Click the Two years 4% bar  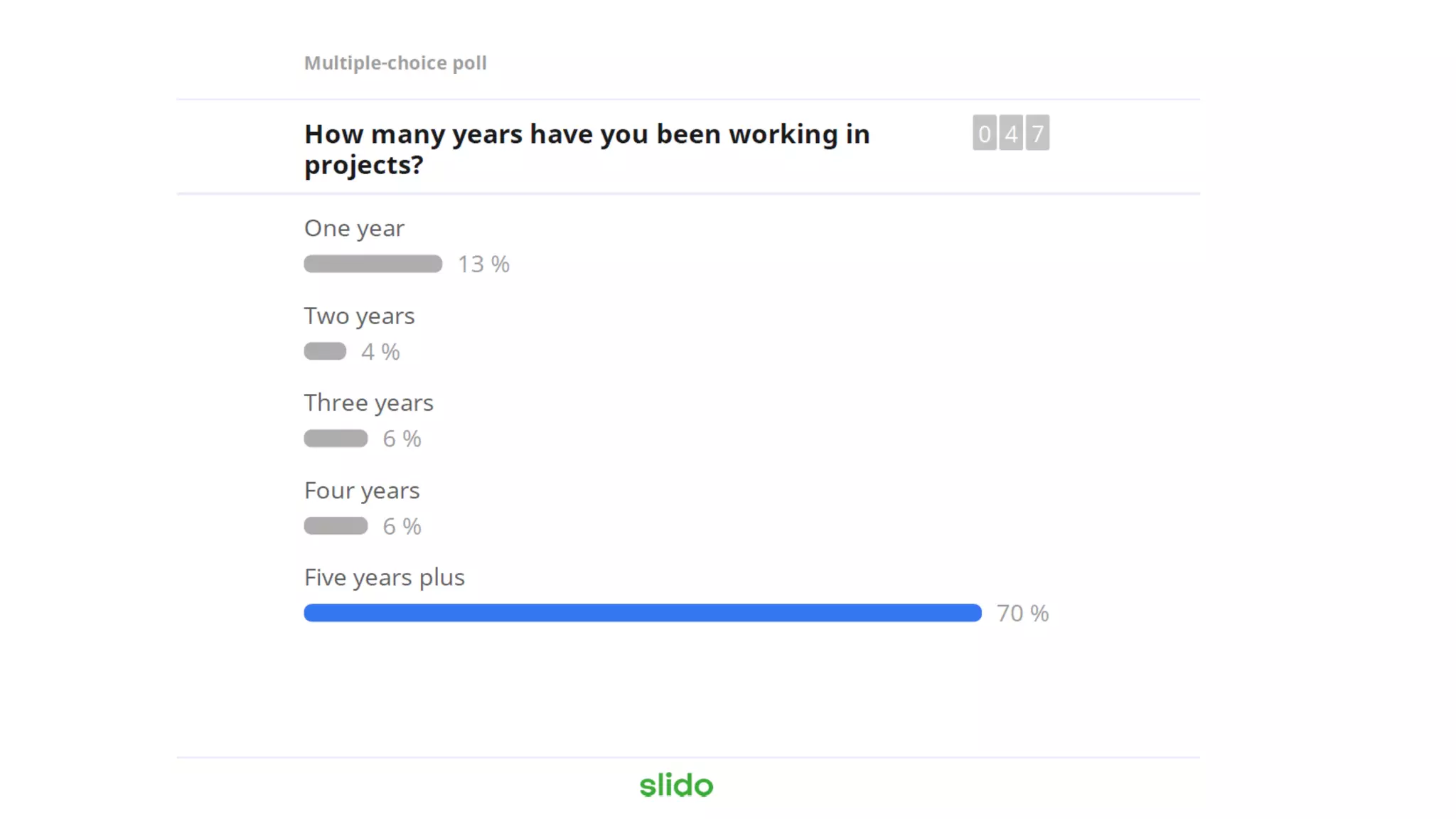(x=325, y=351)
